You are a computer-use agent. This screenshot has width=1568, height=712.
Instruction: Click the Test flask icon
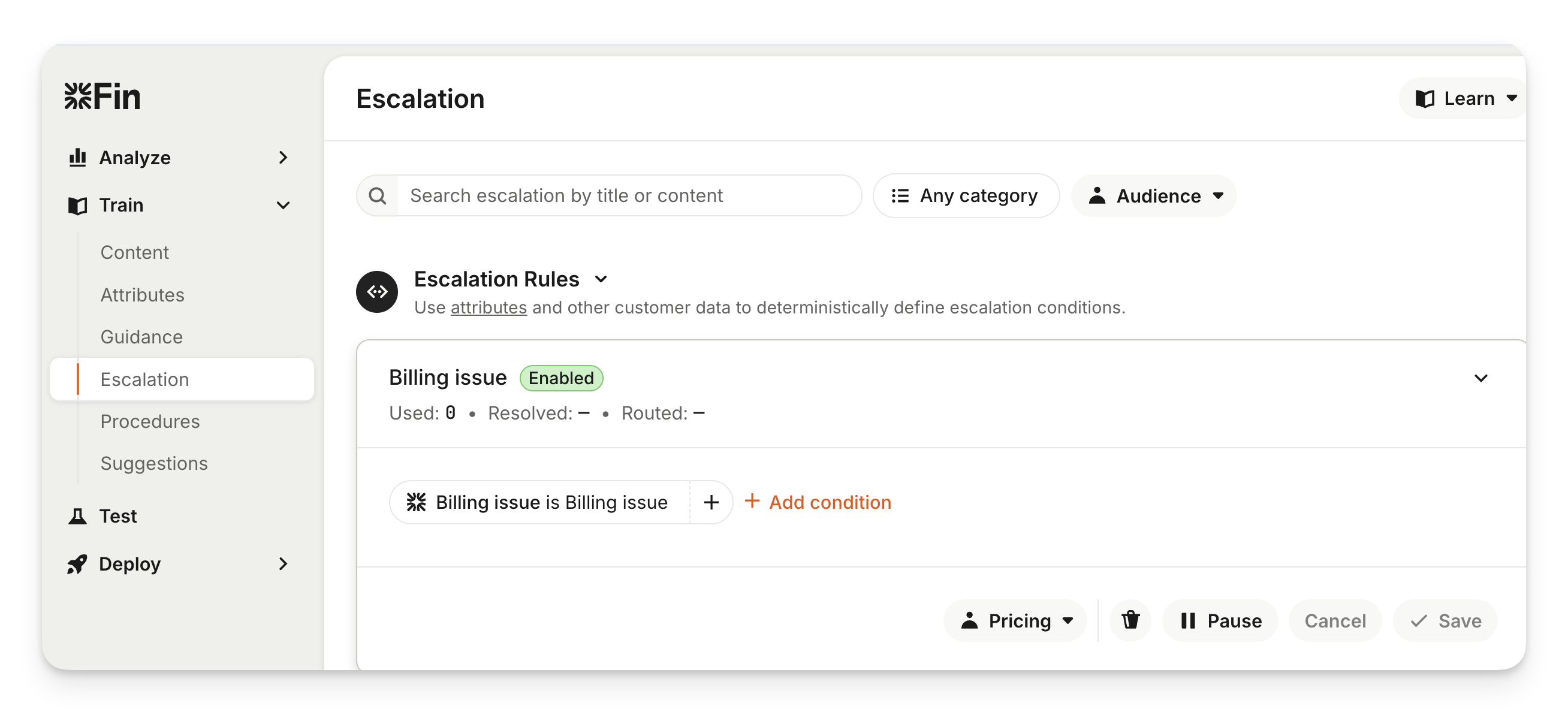pyautogui.click(x=77, y=516)
